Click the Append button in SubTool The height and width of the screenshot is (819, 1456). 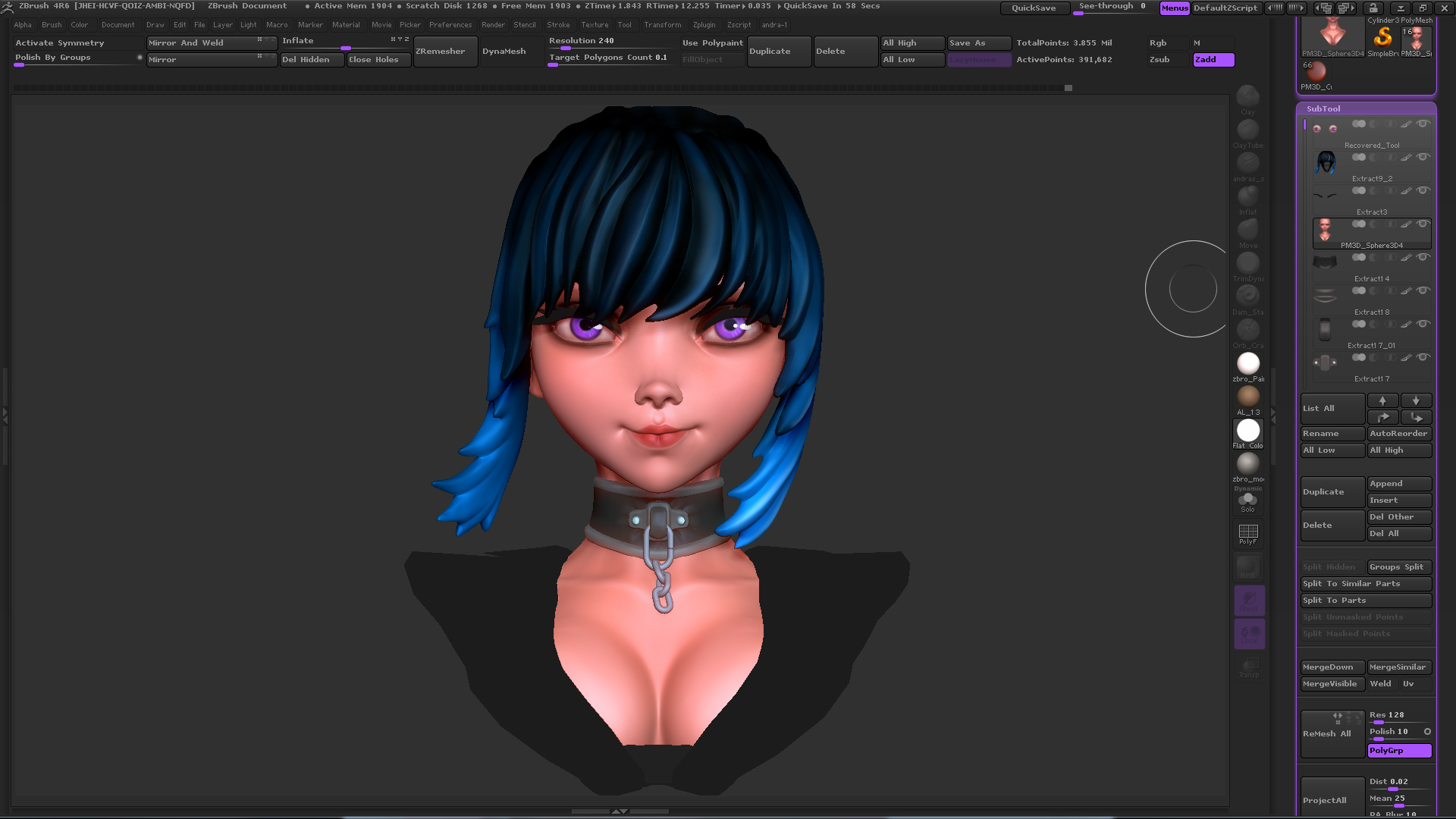(x=1399, y=483)
